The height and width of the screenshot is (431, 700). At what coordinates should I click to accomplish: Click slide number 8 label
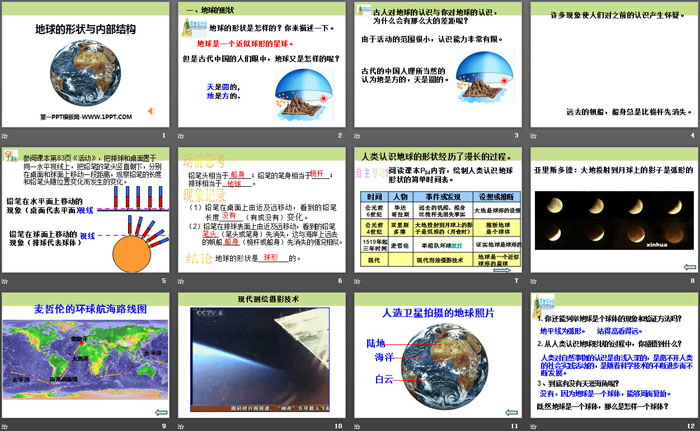693,280
